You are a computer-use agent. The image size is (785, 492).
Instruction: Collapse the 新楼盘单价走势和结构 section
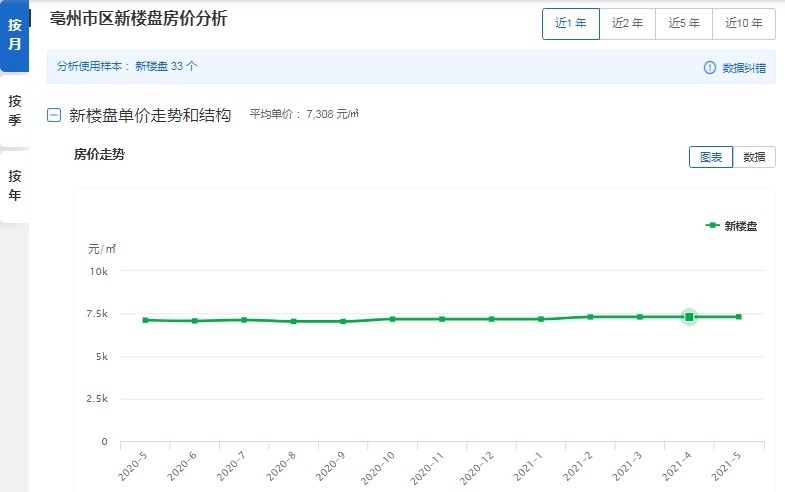pyautogui.click(x=54, y=116)
